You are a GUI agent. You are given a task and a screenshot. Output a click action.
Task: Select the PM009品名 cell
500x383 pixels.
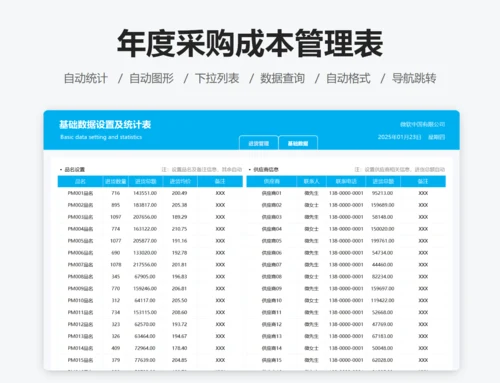80,288
